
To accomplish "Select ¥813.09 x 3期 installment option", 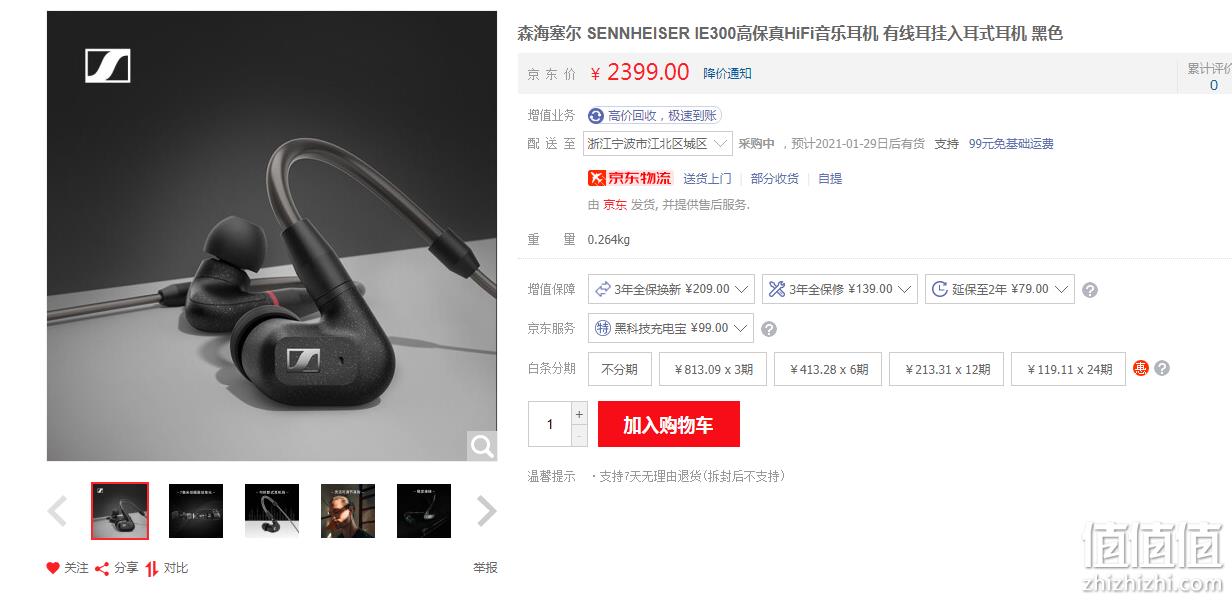I will (713, 369).
